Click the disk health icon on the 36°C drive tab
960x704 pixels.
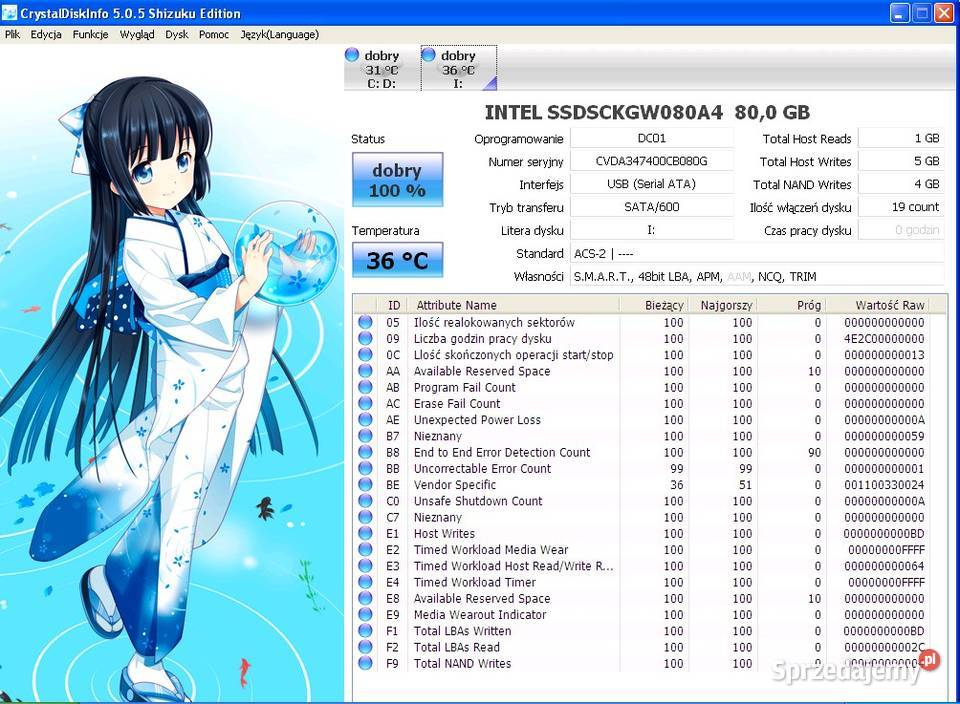pyautogui.click(x=429, y=56)
